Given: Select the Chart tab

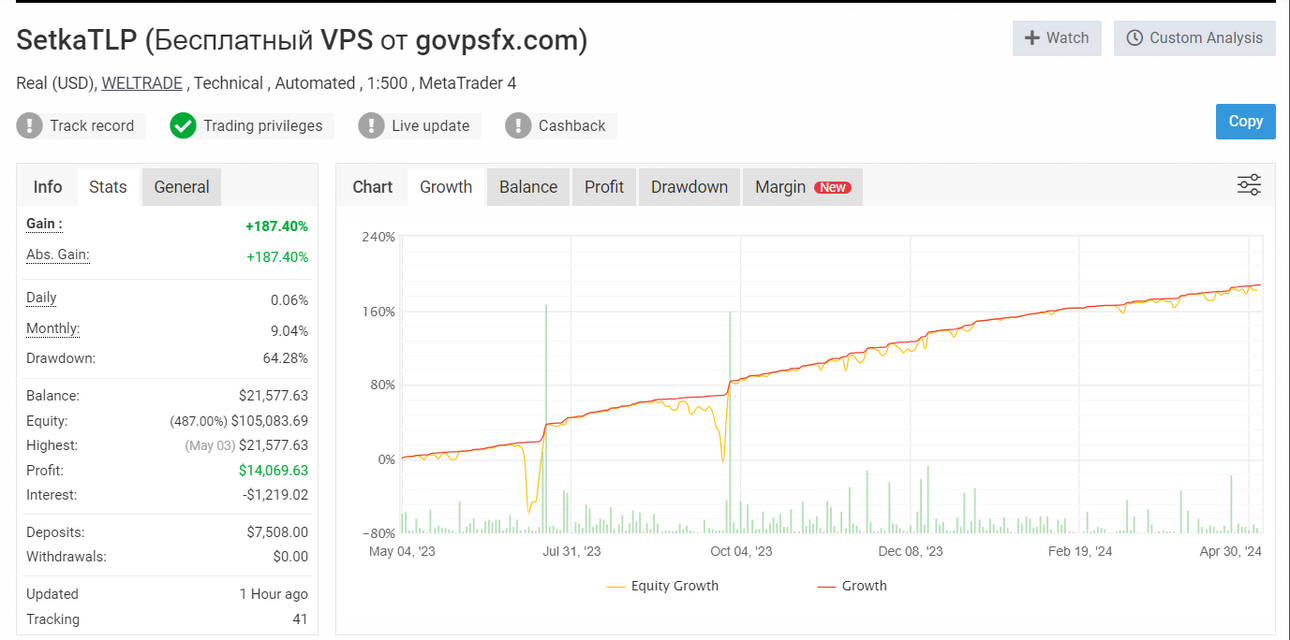Looking at the screenshot, I should (x=372, y=187).
